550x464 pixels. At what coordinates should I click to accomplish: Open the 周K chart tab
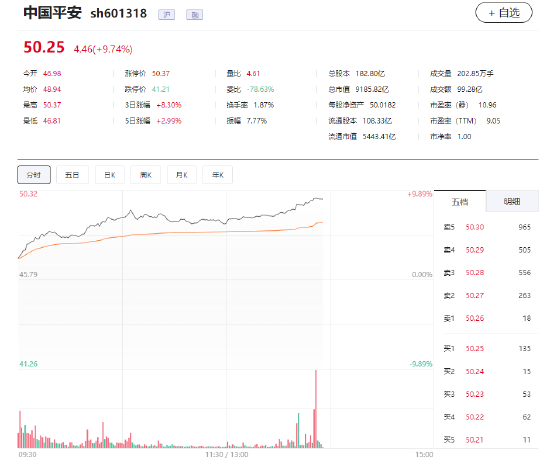pos(146,175)
